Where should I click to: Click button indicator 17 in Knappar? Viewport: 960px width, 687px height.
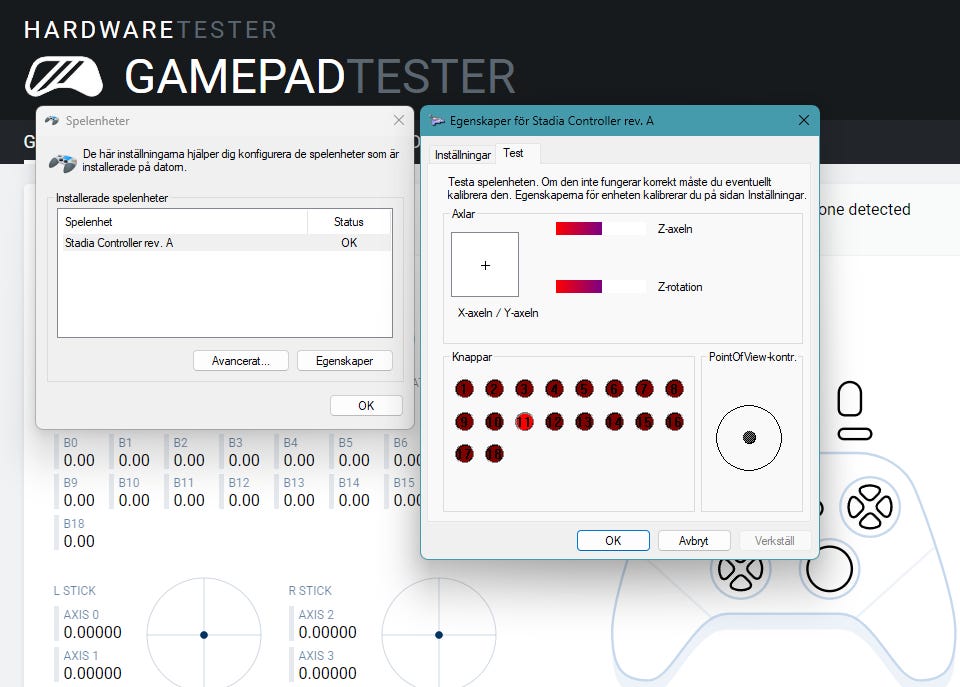pos(464,454)
